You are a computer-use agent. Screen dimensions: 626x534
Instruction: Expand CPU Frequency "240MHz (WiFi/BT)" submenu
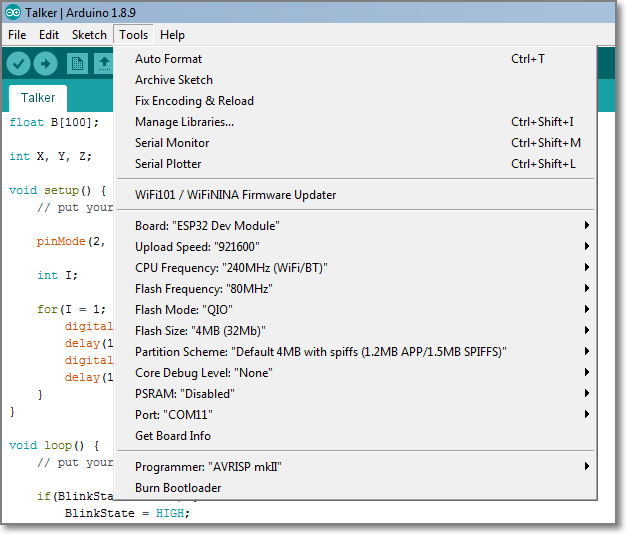[x=355, y=268]
